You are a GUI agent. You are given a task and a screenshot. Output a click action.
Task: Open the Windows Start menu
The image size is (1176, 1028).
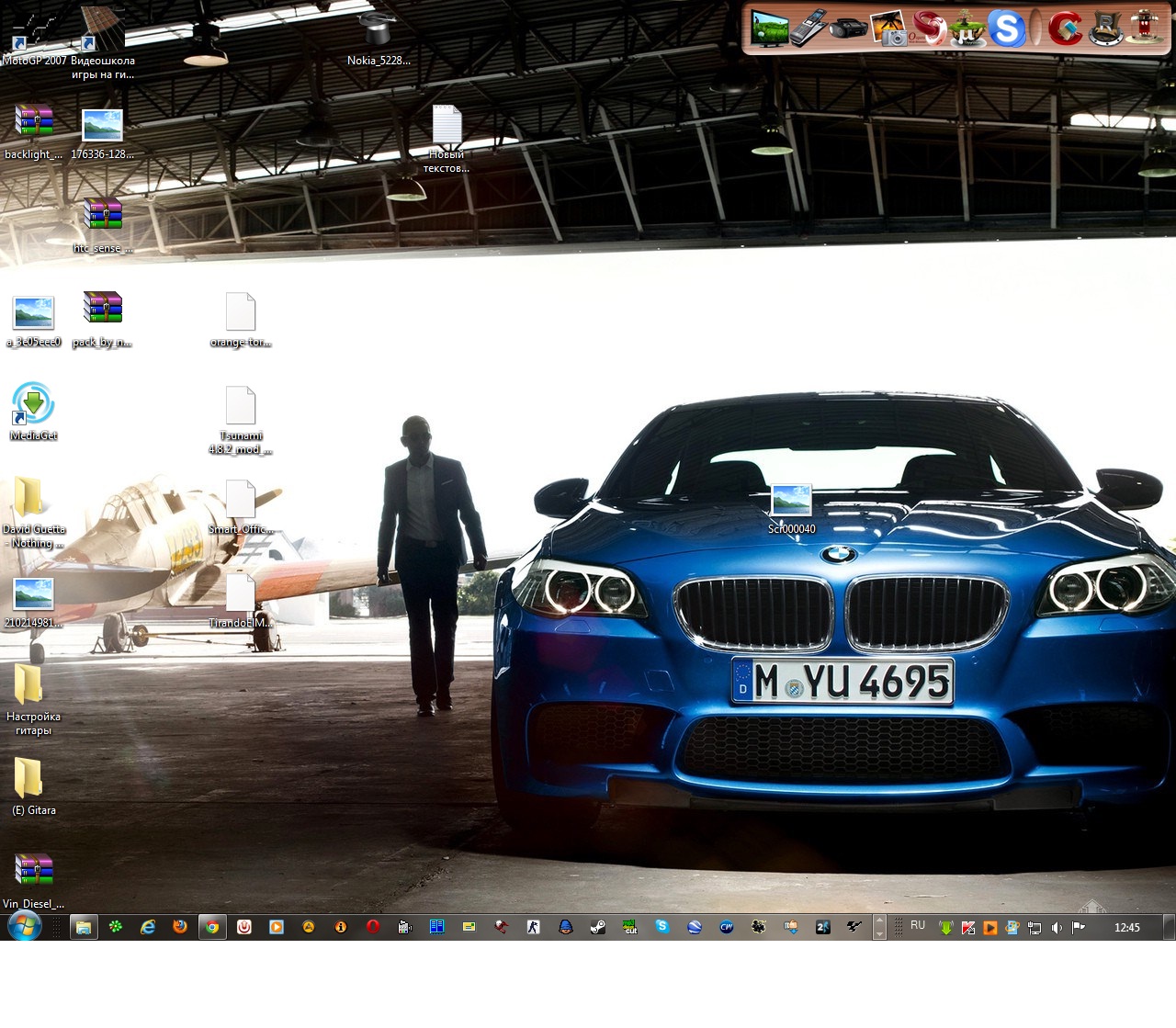pyautogui.click(x=24, y=927)
